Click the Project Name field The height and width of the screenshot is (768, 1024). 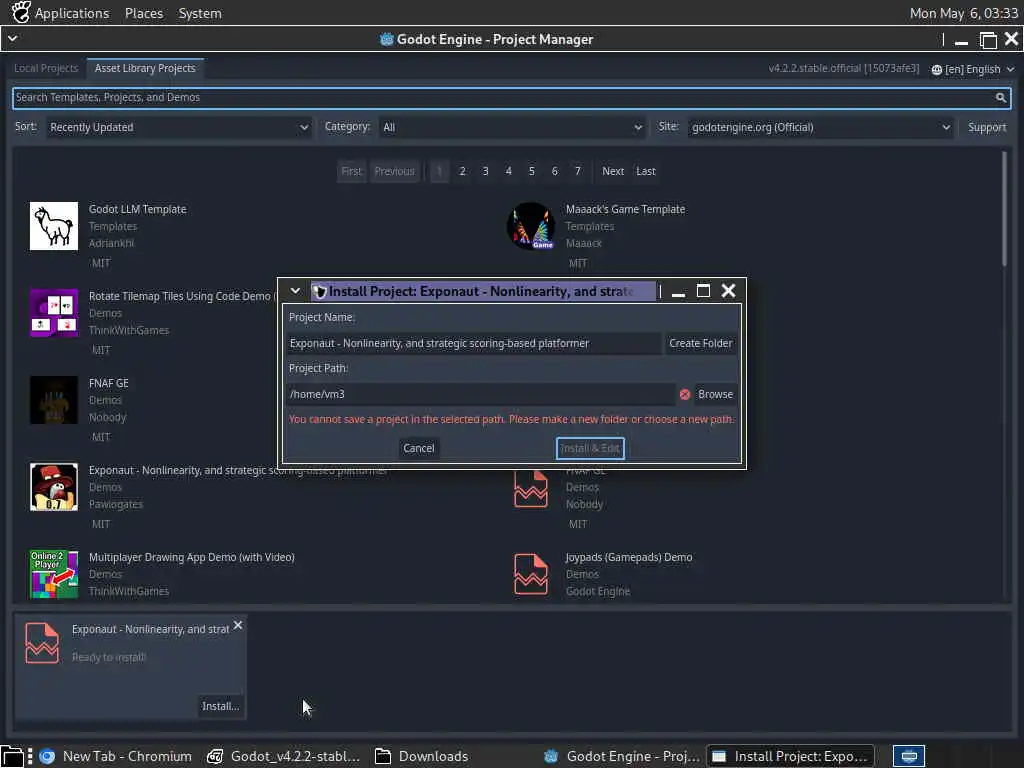point(474,344)
